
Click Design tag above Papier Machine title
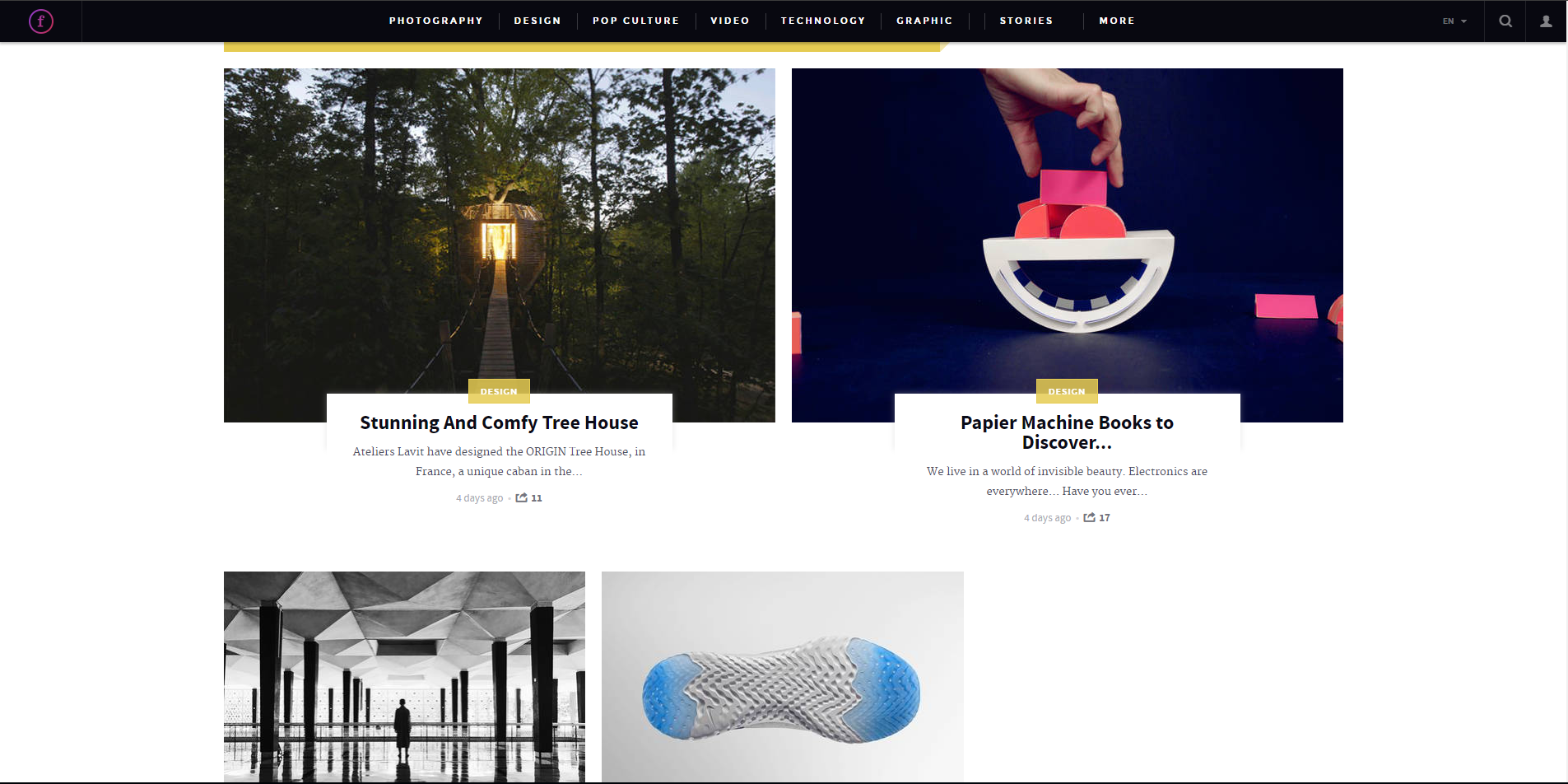[x=1067, y=391]
